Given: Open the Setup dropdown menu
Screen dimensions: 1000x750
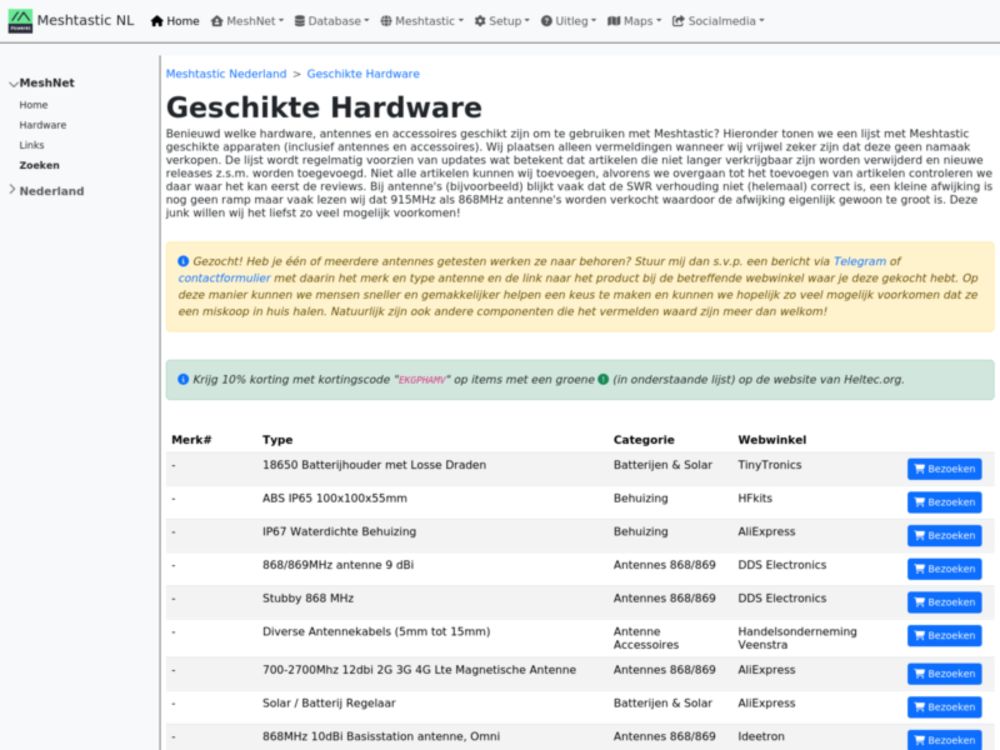Looking at the screenshot, I should tap(502, 21).
